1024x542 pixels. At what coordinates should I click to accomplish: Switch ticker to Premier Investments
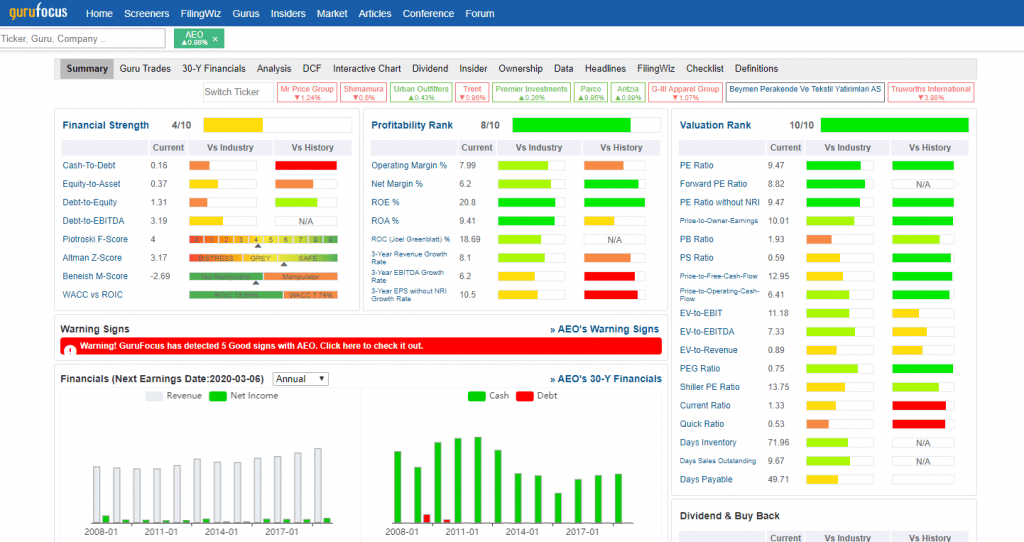point(532,92)
